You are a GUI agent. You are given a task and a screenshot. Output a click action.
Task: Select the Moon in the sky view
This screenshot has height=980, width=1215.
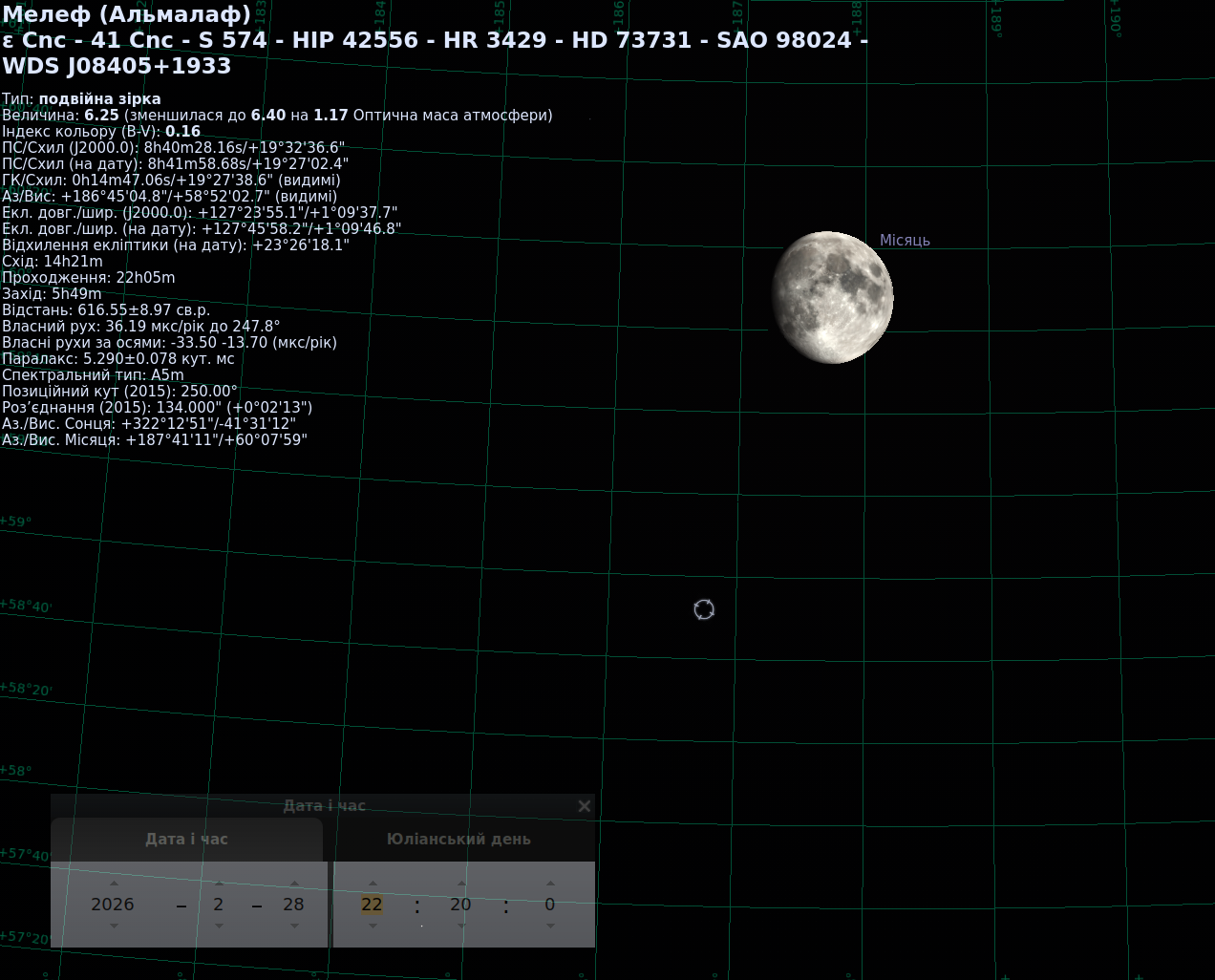[x=832, y=297]
